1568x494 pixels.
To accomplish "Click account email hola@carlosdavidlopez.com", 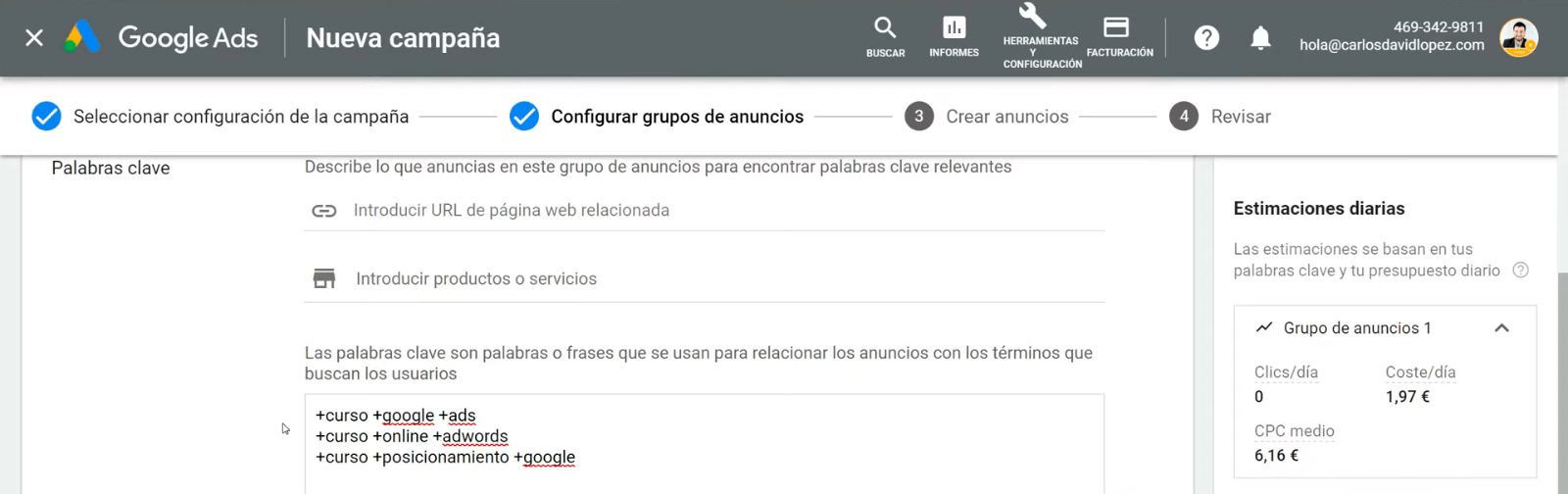I will point(1392,45).
